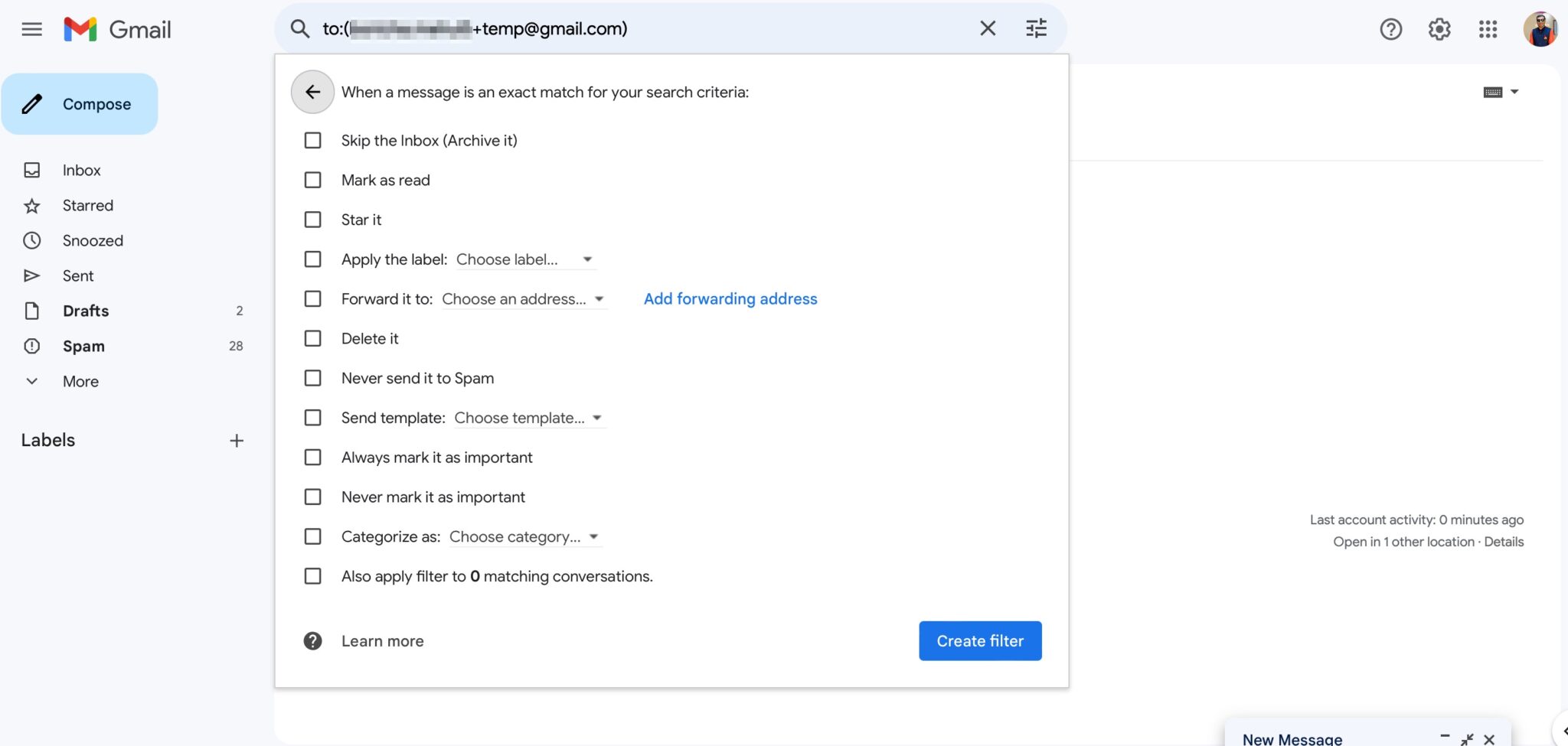The width and height of the screenshot is (1568, 746).
Task: Open the Choose label dropdown
Action: 524,259
